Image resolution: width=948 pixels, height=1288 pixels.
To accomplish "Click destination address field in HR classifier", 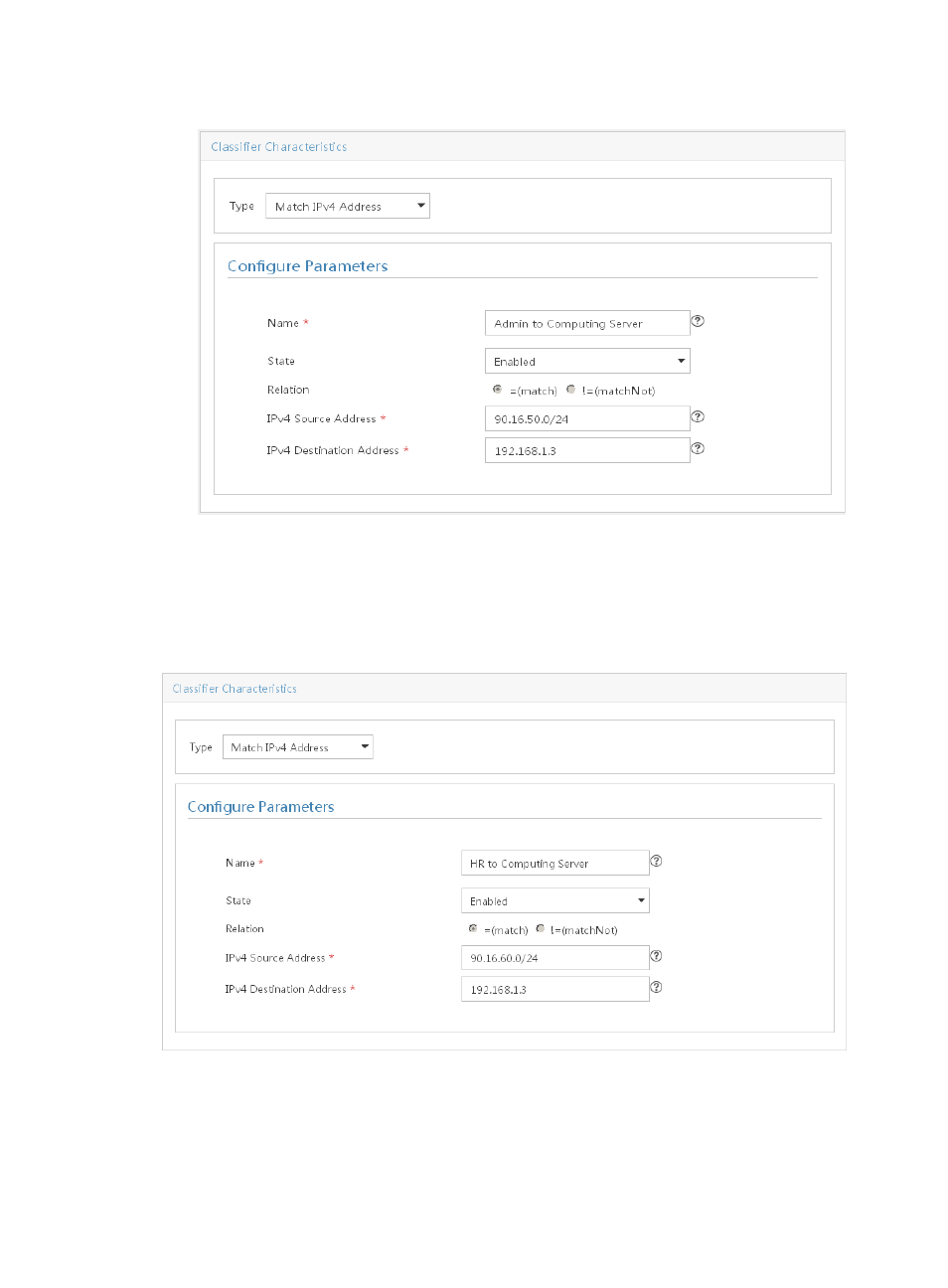I will 555,989.
